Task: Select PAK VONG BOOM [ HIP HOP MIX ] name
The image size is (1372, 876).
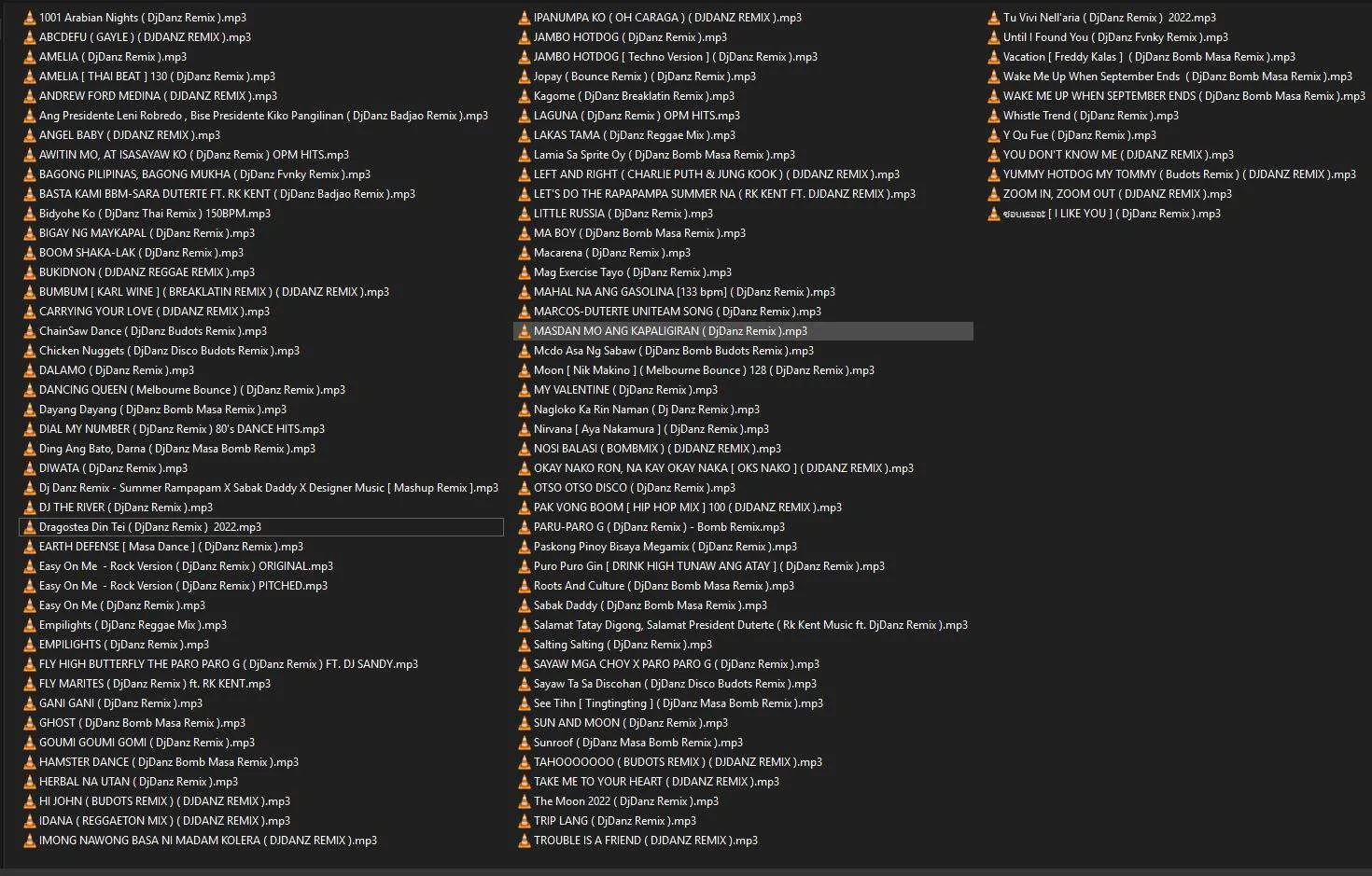Action: (688, 508)
